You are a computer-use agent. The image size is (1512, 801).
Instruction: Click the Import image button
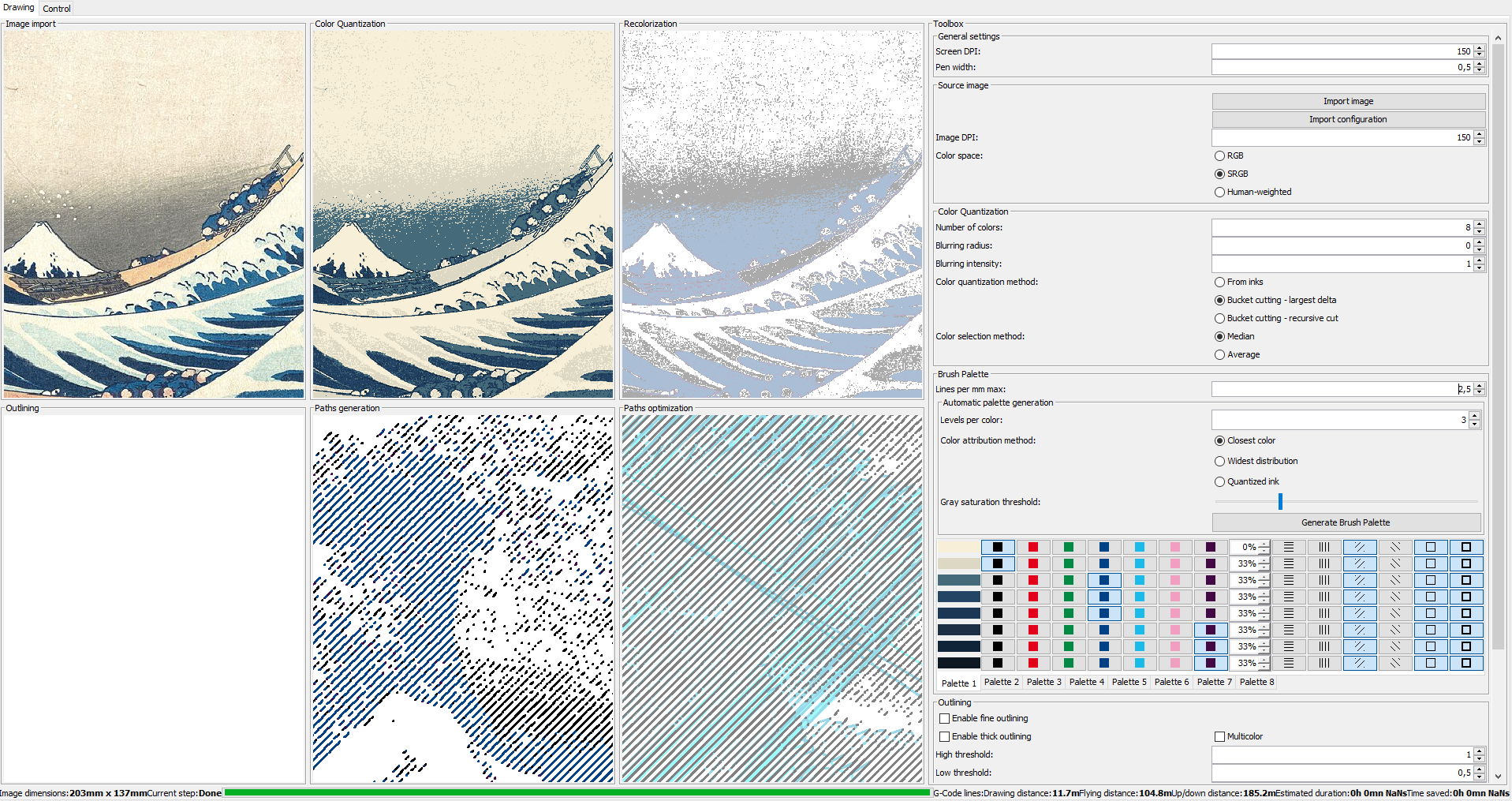click(1348, 100)
